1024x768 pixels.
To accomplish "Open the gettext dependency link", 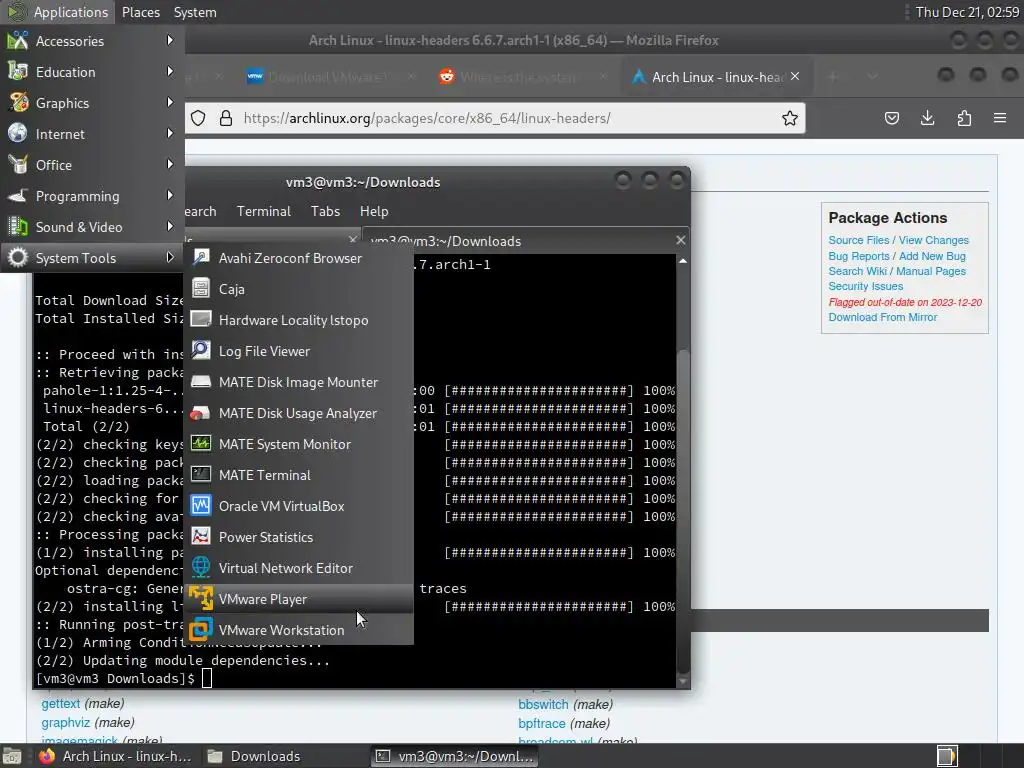I will [61, 703].
